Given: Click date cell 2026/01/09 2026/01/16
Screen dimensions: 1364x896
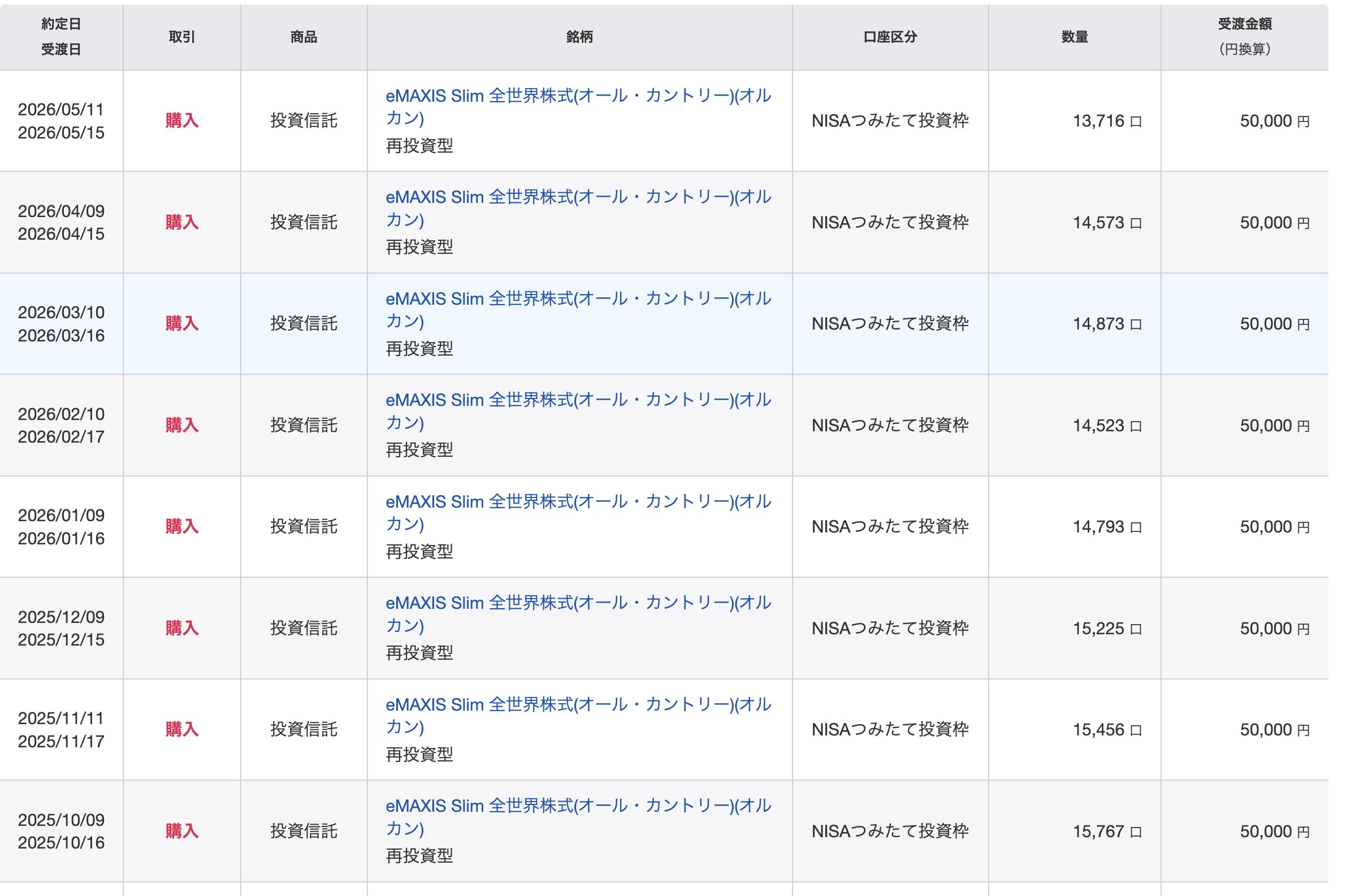Looking at the screenshot, I should pyautogui.click(x=61, y=527).
